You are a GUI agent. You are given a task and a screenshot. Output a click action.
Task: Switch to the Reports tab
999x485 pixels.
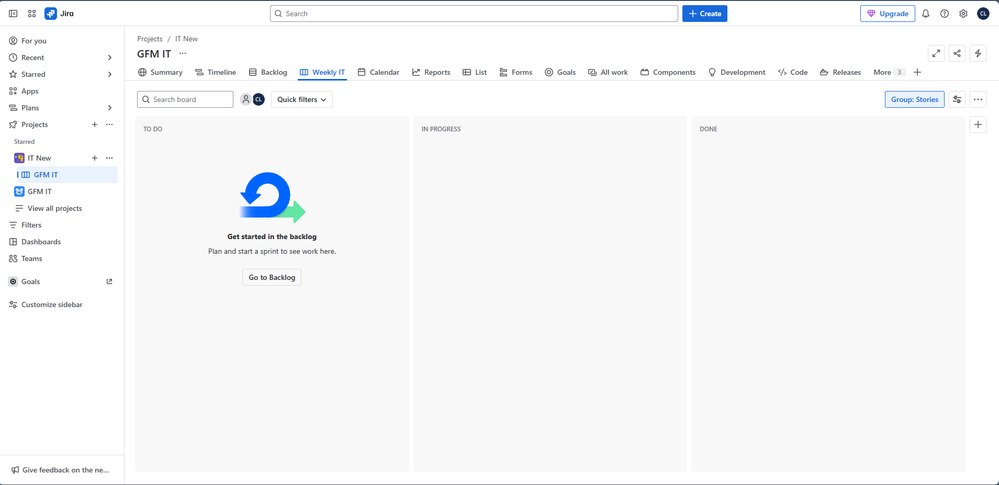tap(431, 73)
